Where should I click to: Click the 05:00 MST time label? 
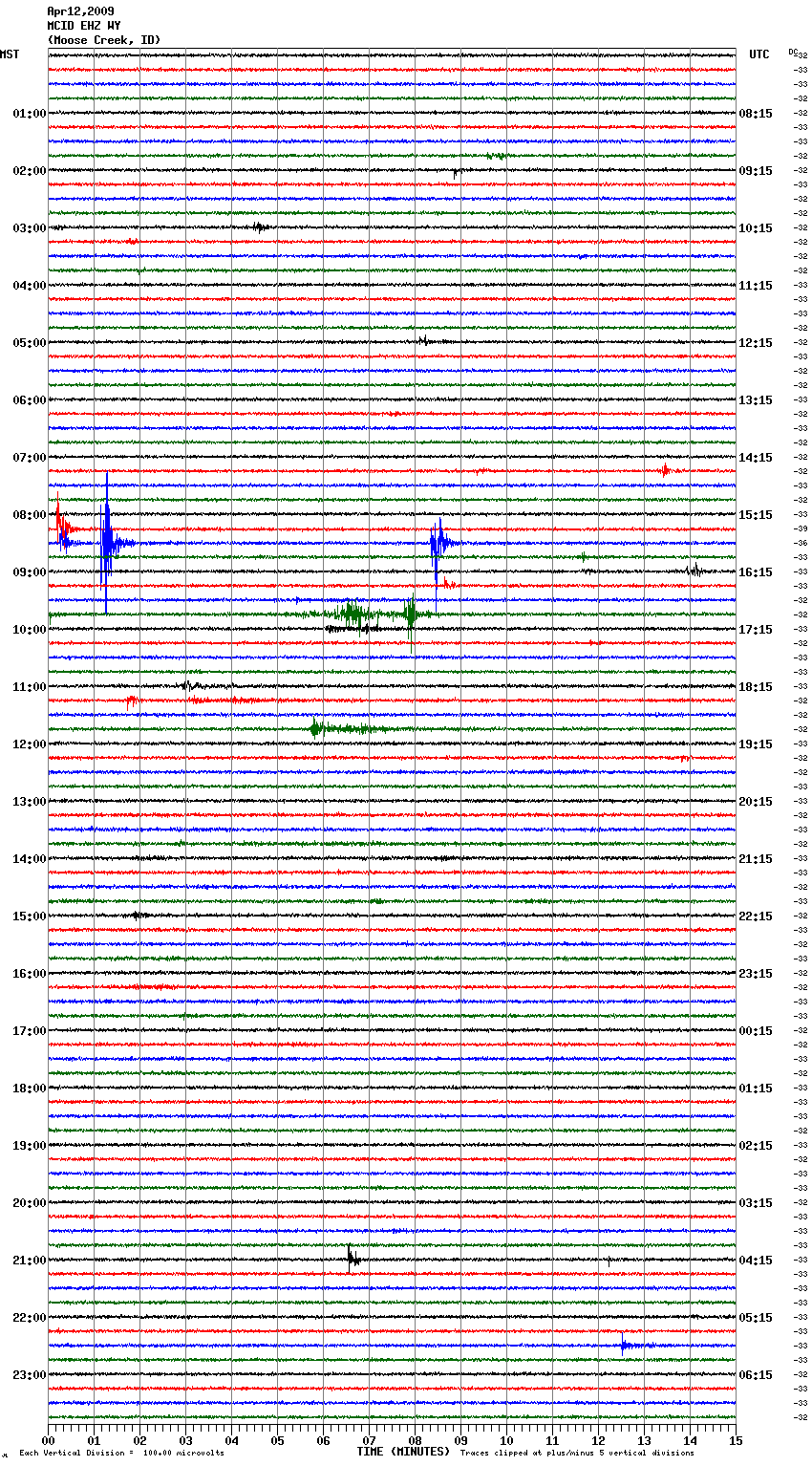point(29,343)
